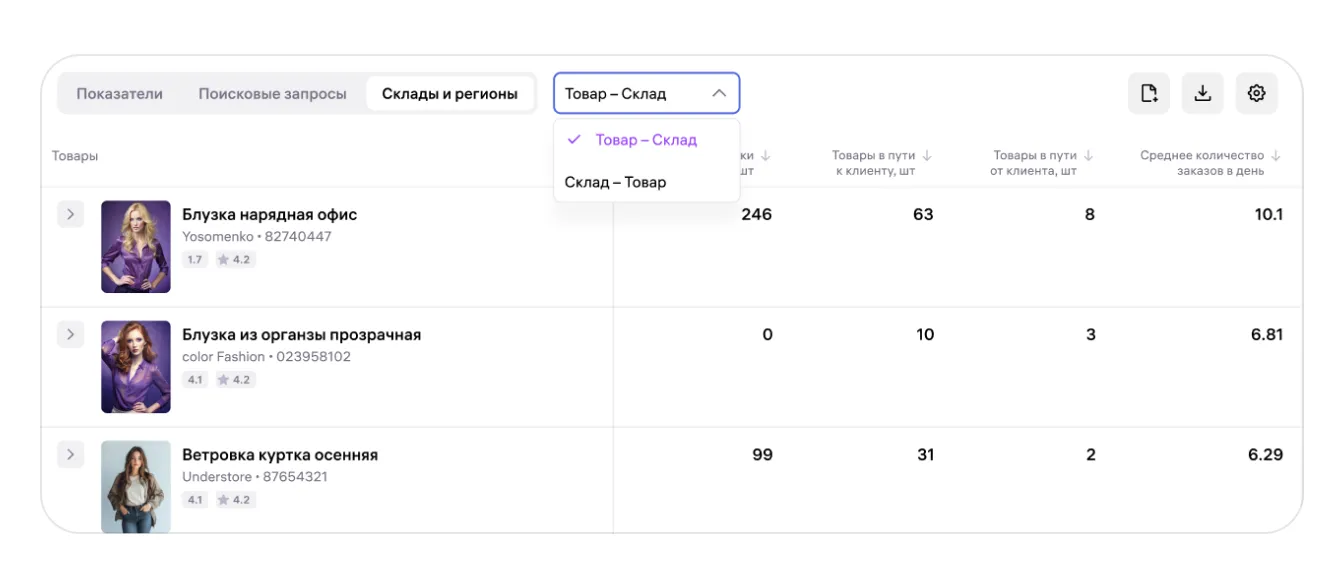
Task: Expand the Блузка нарядная офис row
Action: (x=70, y=214)
